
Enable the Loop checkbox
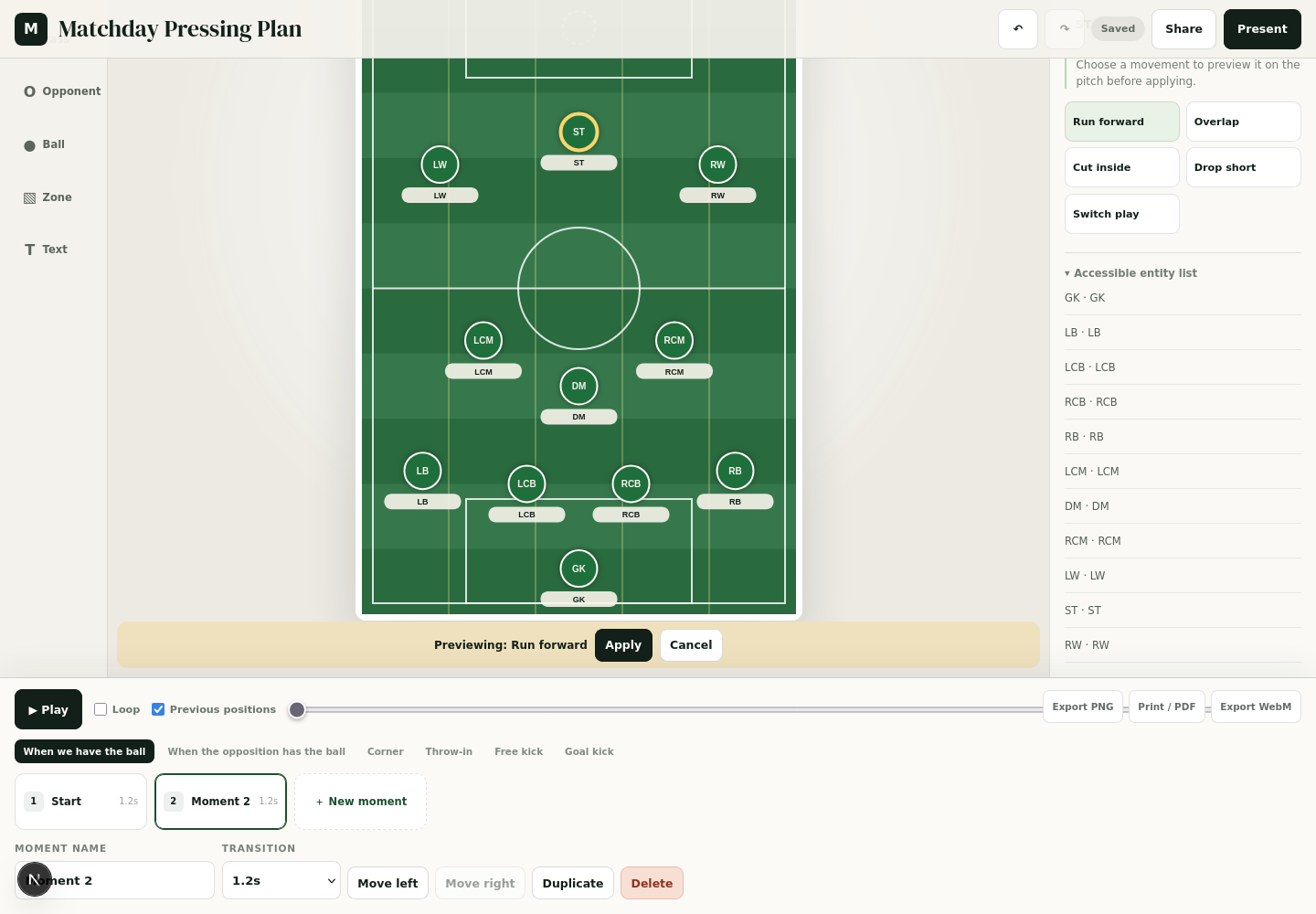click(101, 709)
